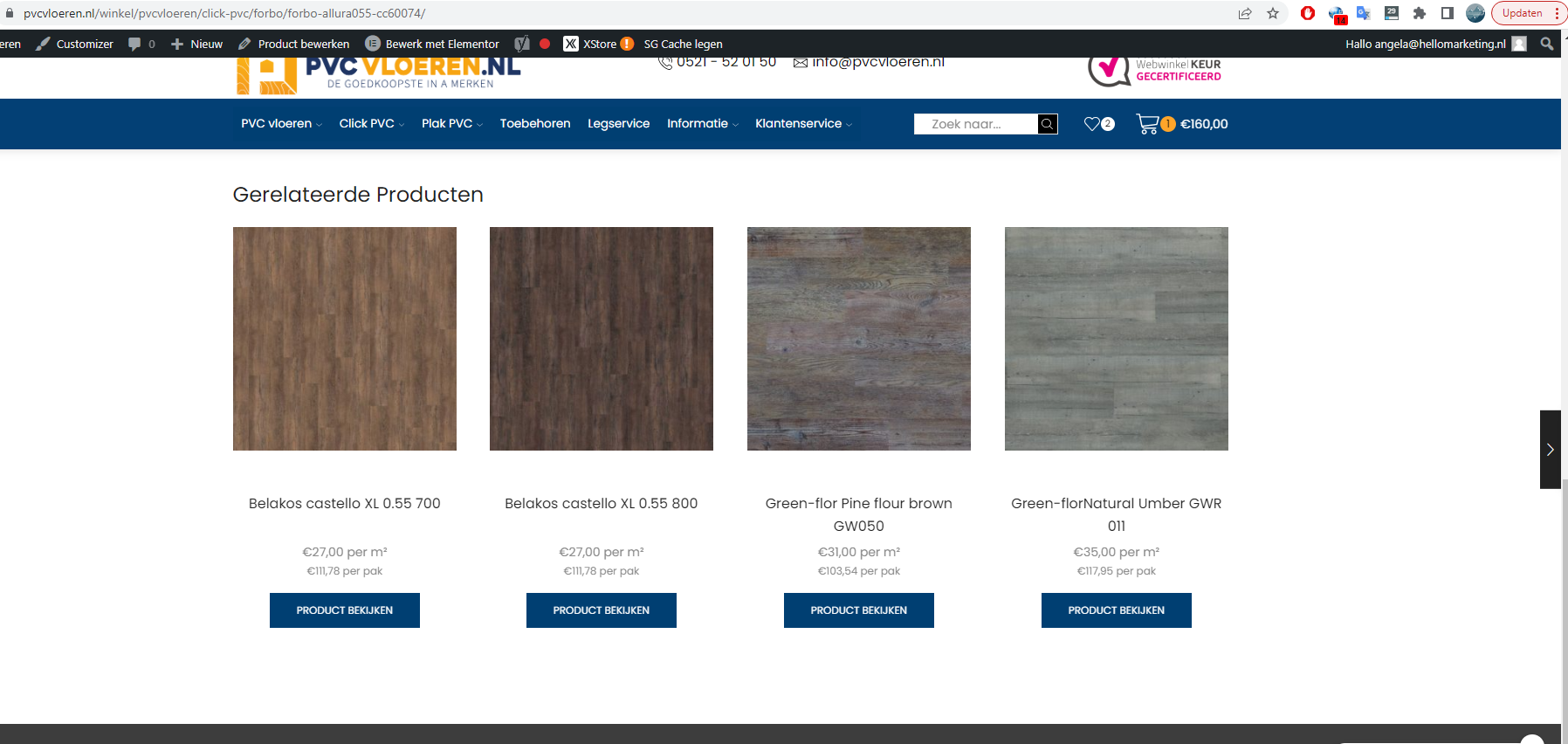Click the info@pvcvloeren.nl email link
The width and height of the screenshot is (1568, 744).
coord(878,62)
